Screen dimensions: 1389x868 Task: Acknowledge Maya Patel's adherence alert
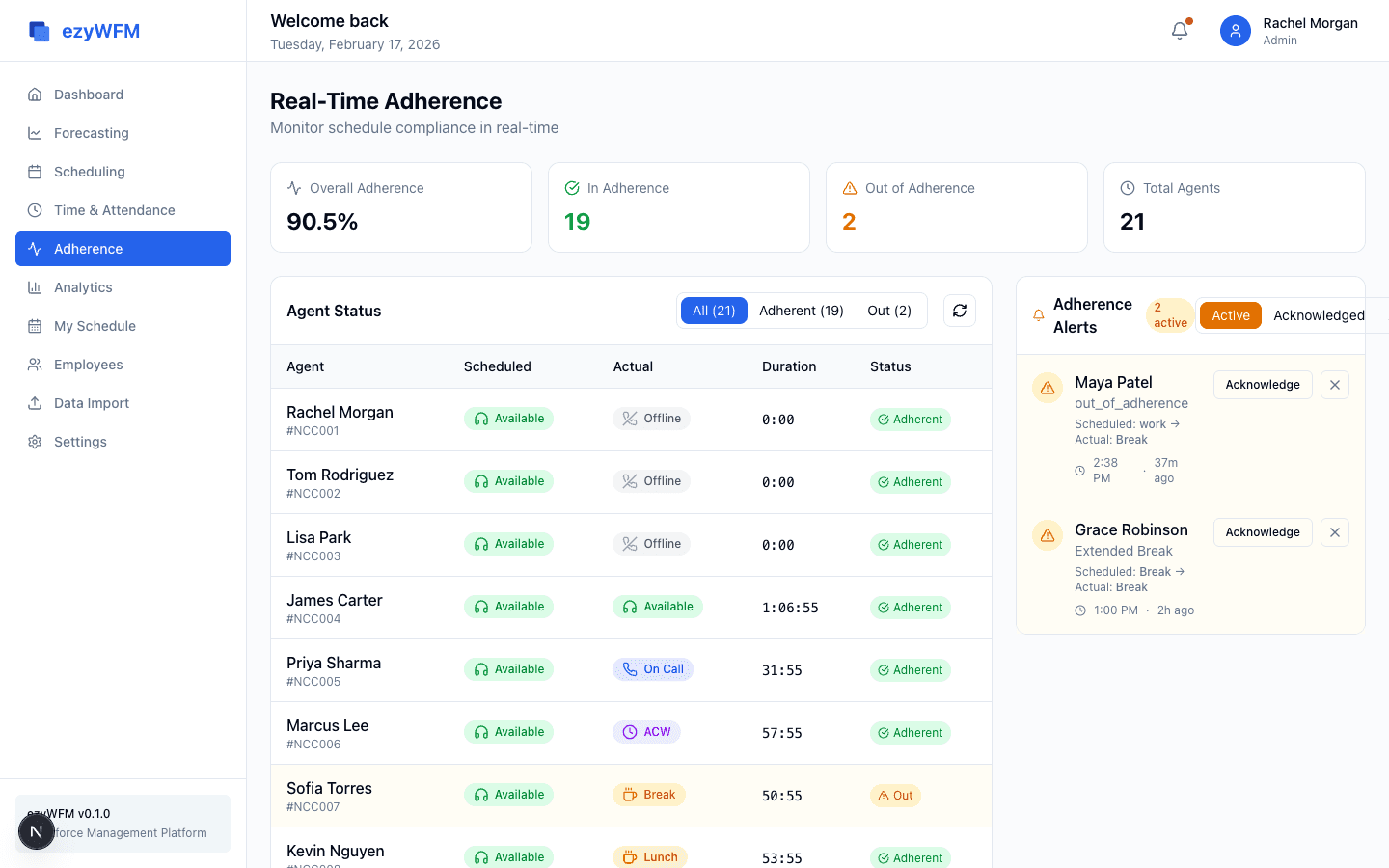tap(1263, 384)
